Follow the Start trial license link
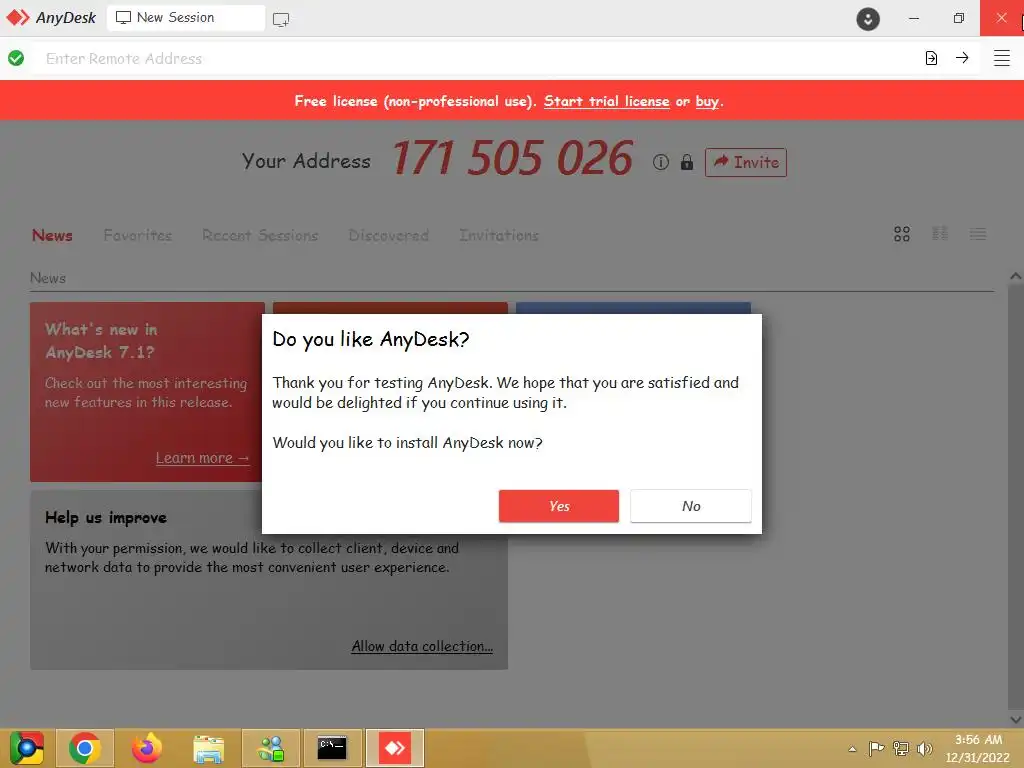Image resolution: width=1024 pixels, height=768 pixels. [606, 101]
